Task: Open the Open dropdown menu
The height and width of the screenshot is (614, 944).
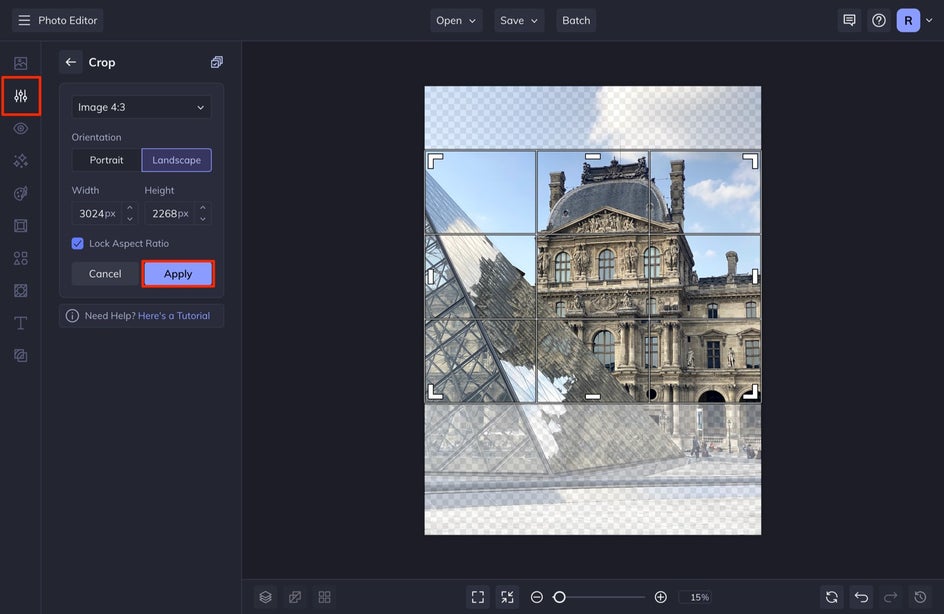Action: point(456,20)
